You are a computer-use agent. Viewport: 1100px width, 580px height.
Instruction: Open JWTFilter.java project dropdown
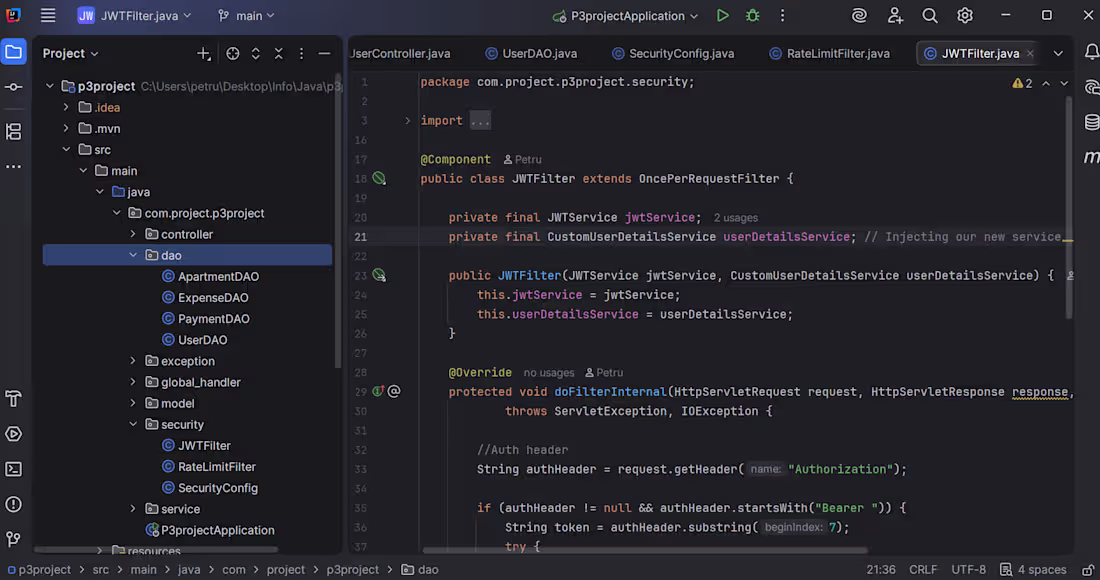[x=135, y=15]
